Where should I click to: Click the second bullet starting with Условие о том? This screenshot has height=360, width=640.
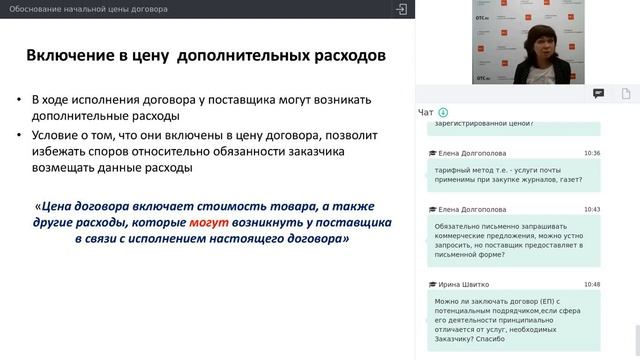point(204,151)
